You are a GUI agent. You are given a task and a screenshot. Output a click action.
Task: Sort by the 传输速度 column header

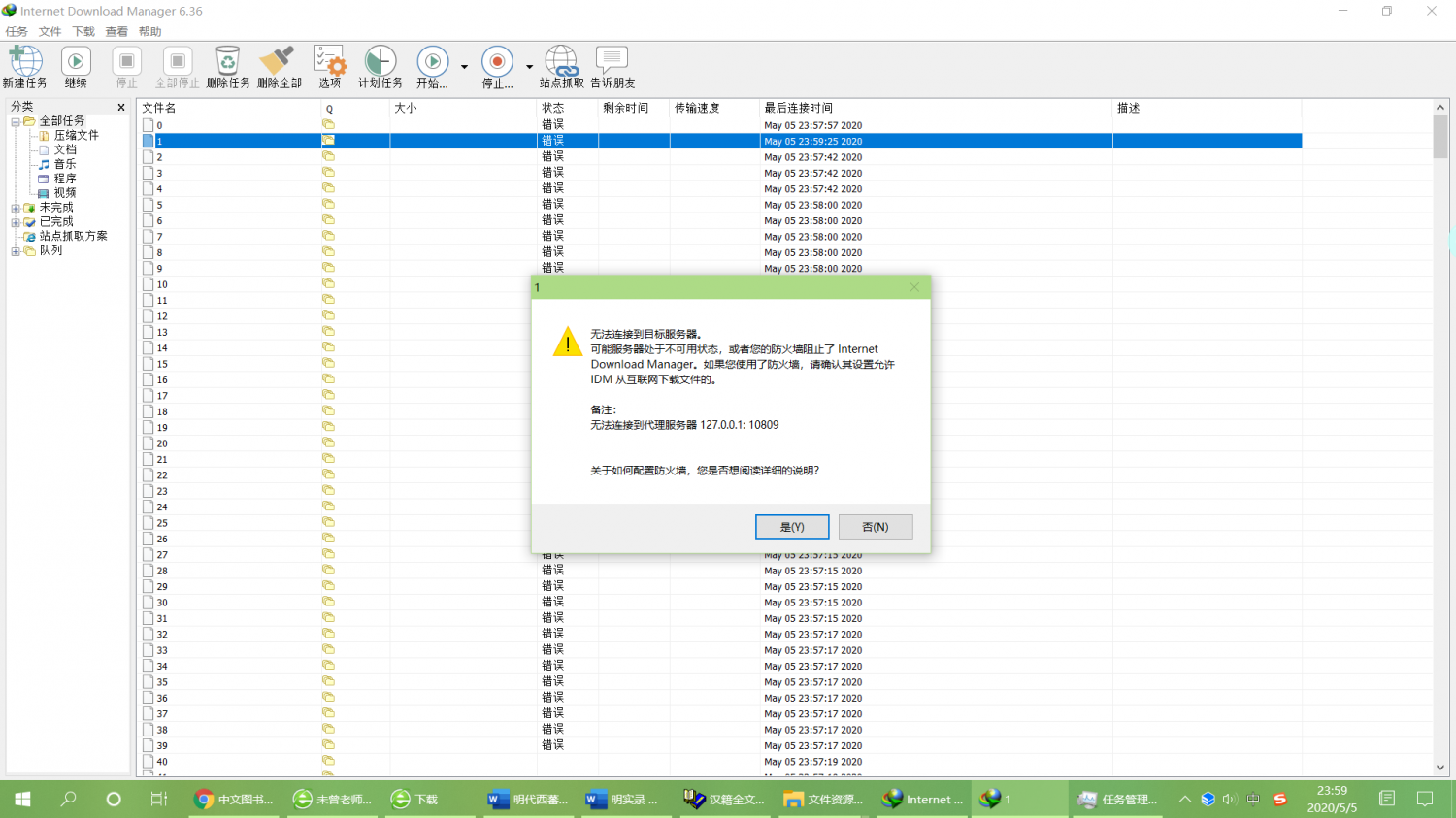point(714,108)
